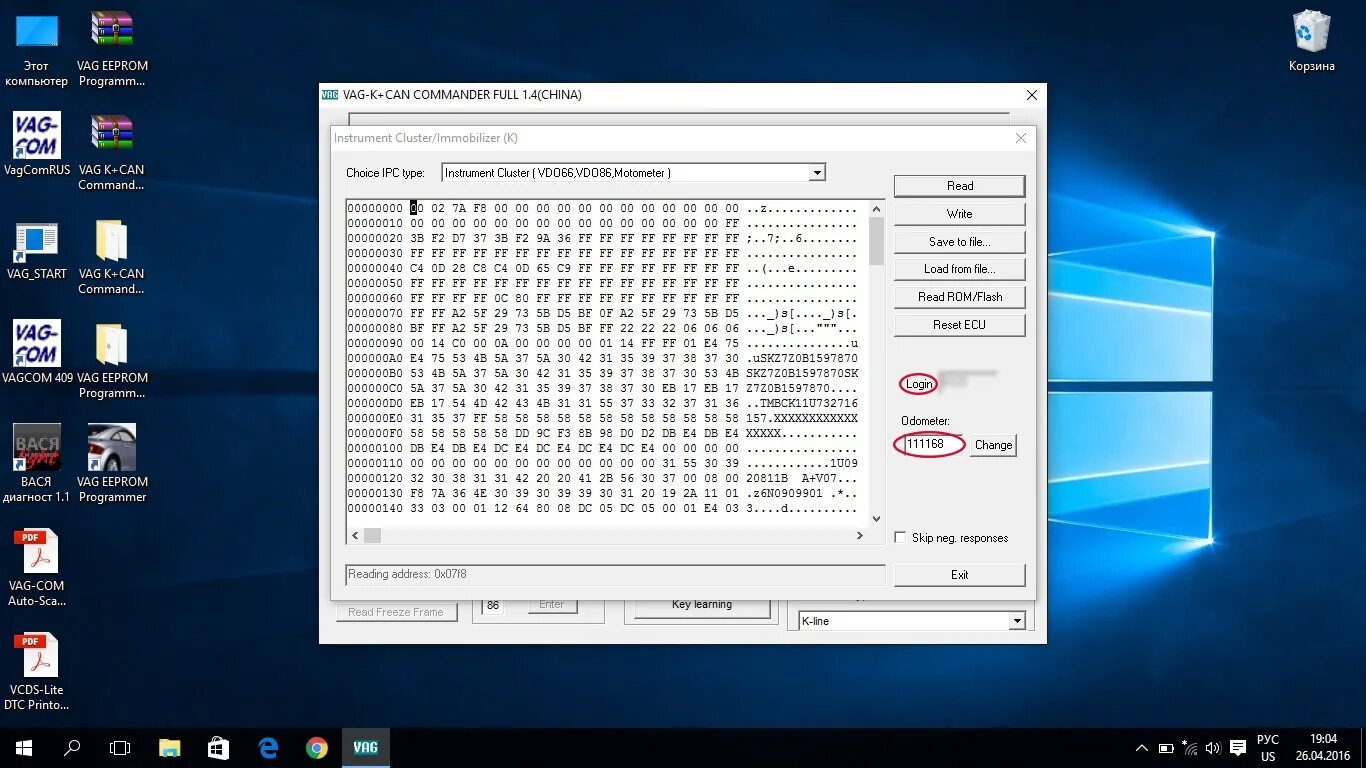Open Task View on the taskbar
This screenshot has width=1366, height=768.
tap(120, 747)
